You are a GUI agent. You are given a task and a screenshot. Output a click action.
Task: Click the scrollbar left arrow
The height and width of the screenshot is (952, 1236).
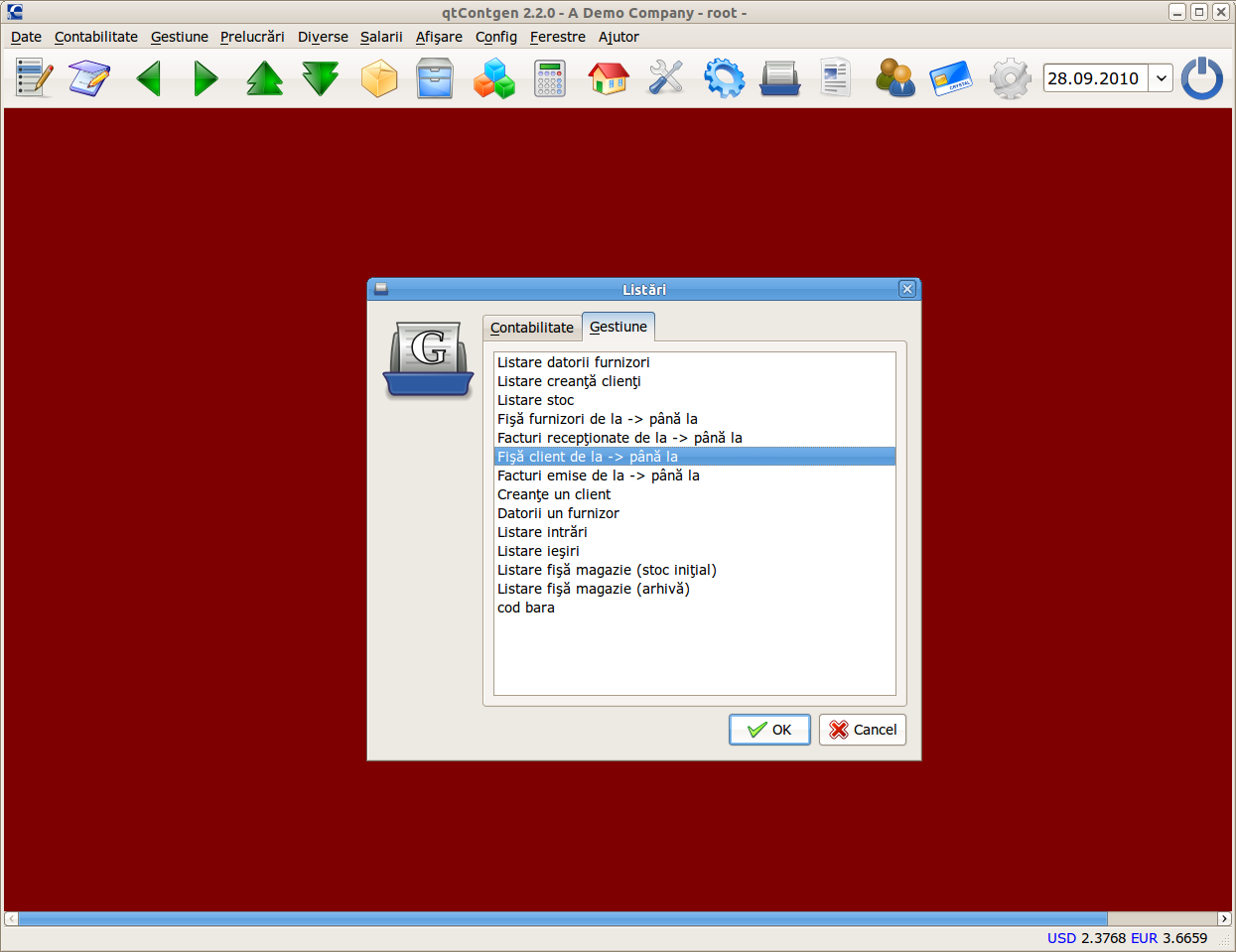(x=11, y=919)
